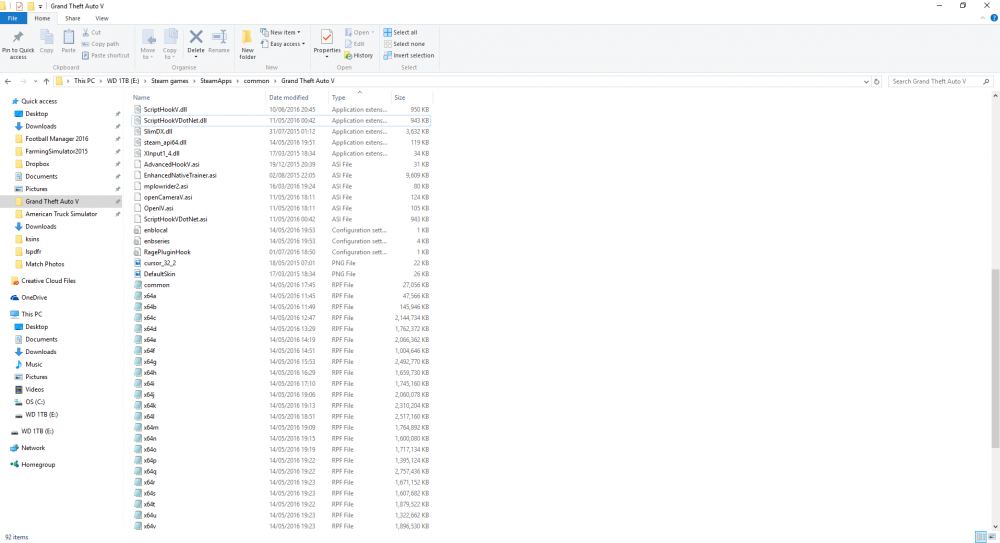Click Copy path in Clipboard group
The width and height of the screenshot is (1000, 543).
pos(100,44)
